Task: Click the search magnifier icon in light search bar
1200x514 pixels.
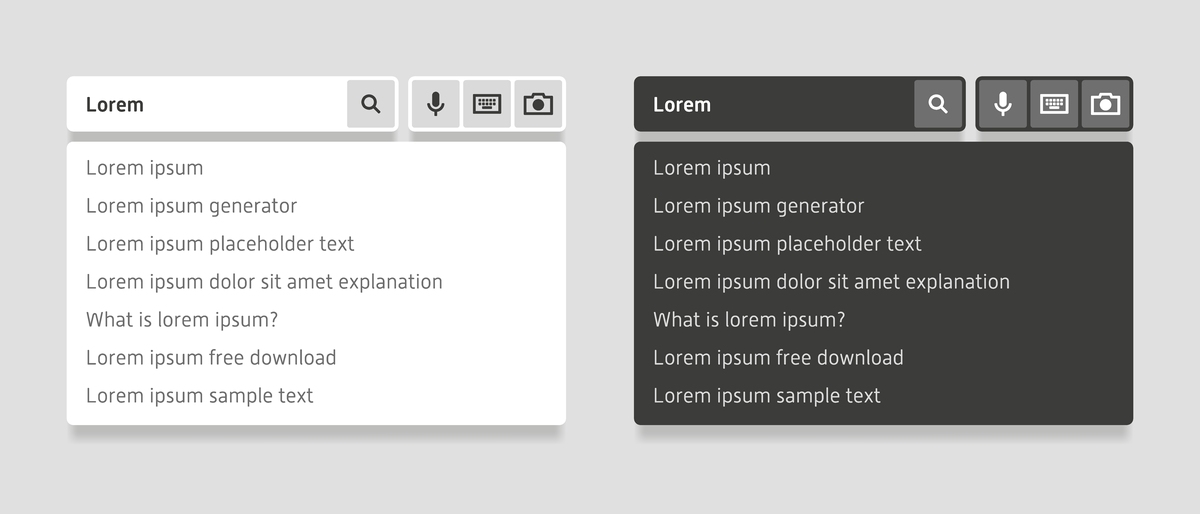Action: pos(371,104)
